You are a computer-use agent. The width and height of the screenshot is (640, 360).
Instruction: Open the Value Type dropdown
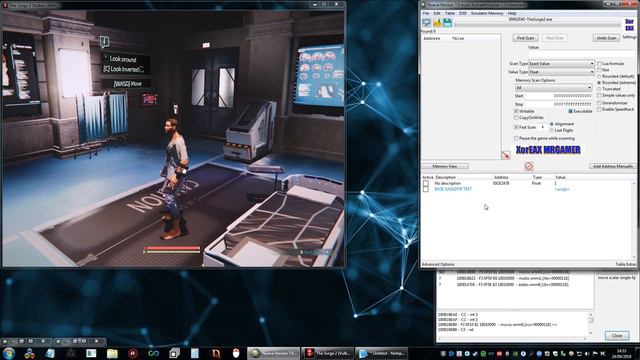coord(561,72)
